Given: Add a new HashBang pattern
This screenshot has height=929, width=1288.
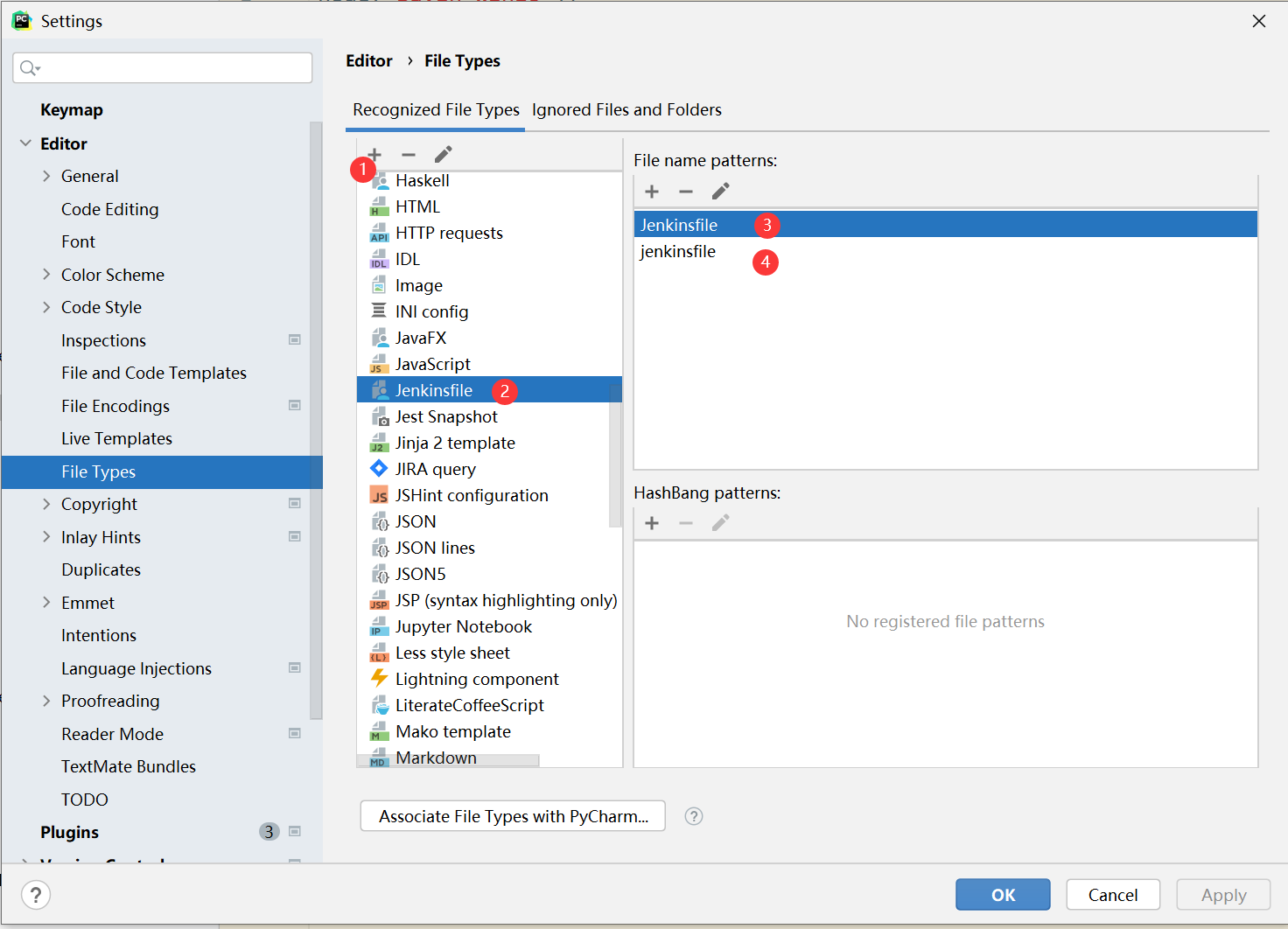Looking at the screenshot, I should tap(652, 523).
